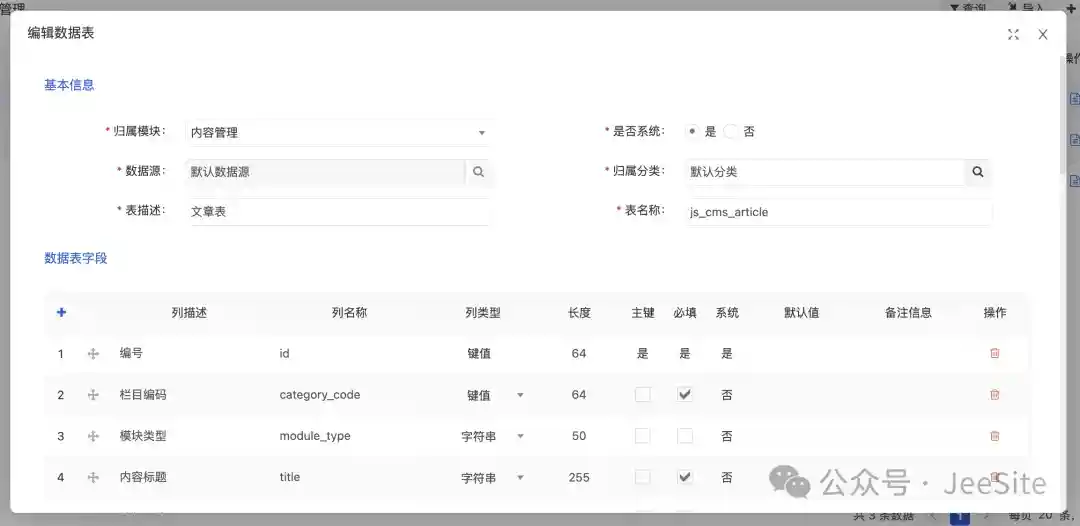Image resolution: width=1080 pixels, height=526 pixels.
Task: Click delete icon for the id row
Action: tap(994, 353)
